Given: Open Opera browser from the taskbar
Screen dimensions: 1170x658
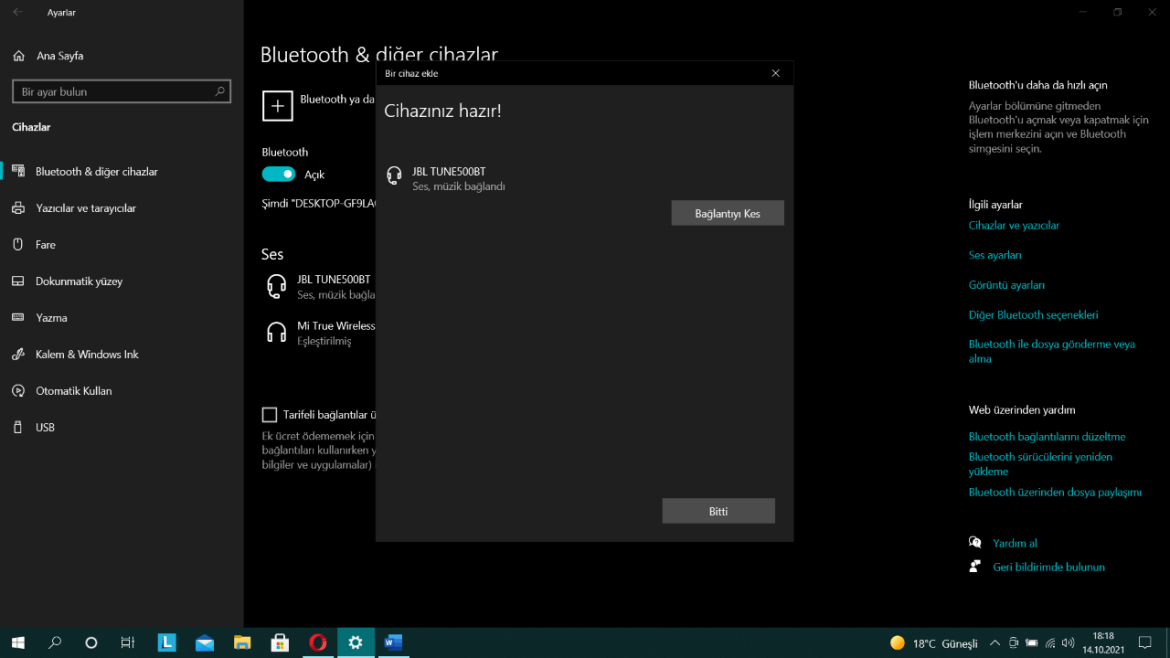Looking at the screenshot, I should coord(318,643).
